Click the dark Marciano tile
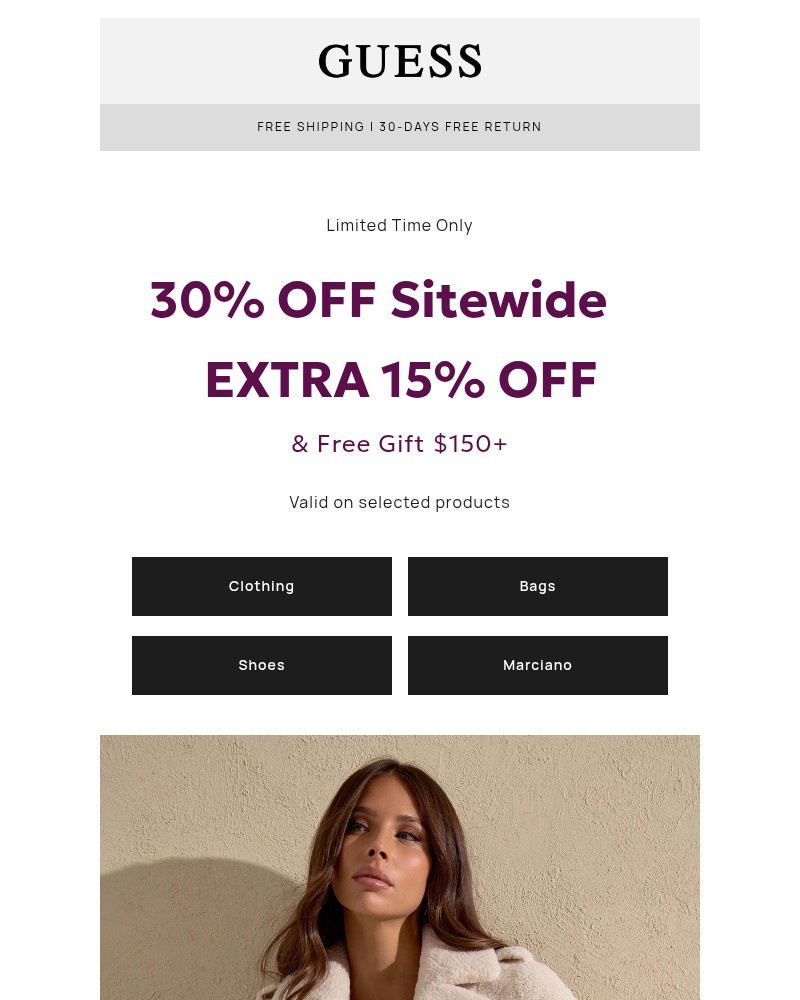 [537, 665]
